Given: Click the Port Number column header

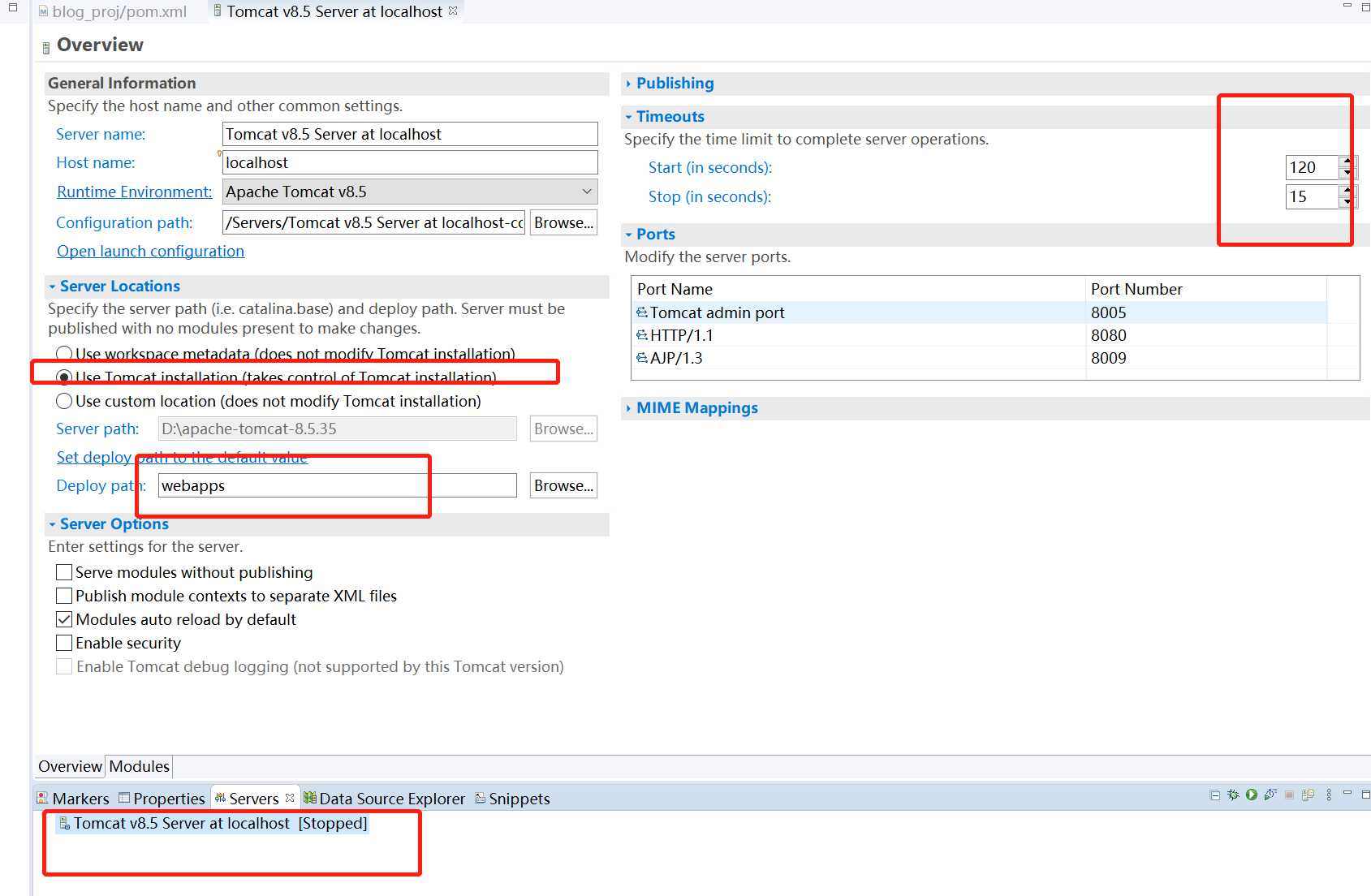Looking at the screenshot, I should (1206, 289).
